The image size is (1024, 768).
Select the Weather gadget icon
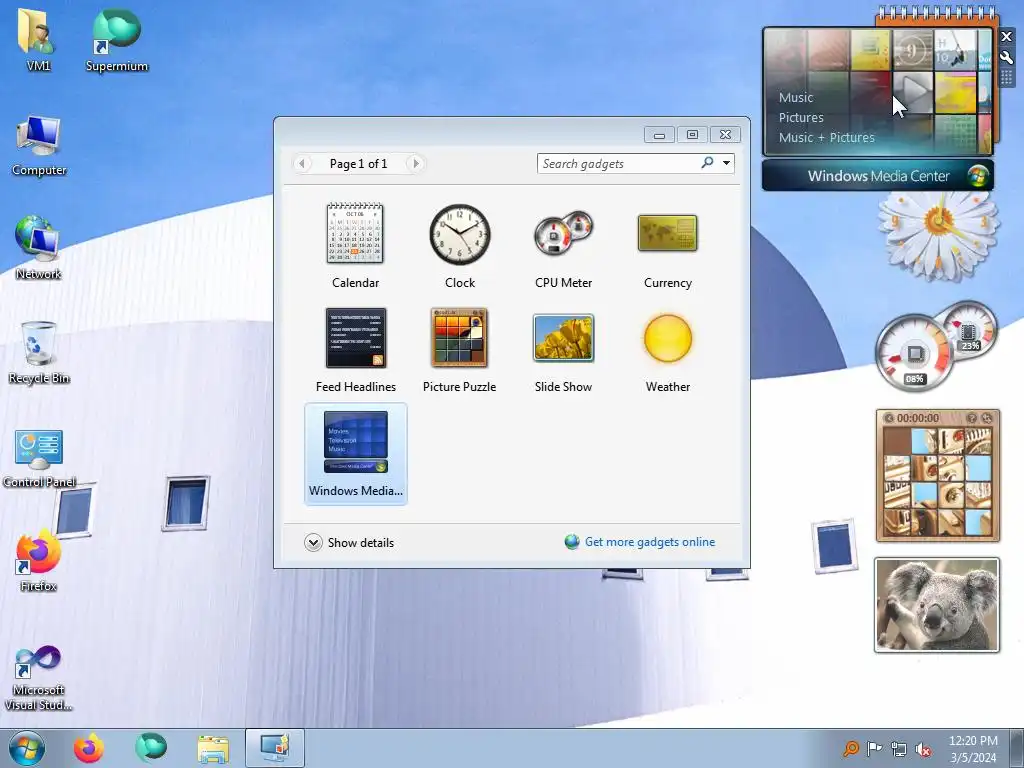(x=667, y=338)
